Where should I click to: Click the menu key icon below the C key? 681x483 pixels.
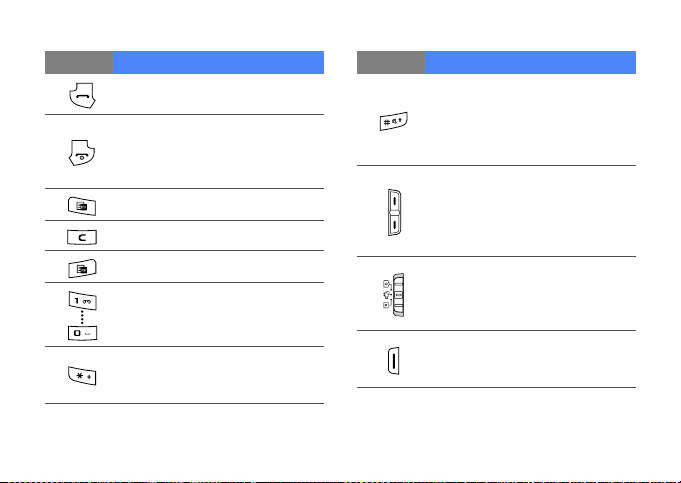point(79,267)
